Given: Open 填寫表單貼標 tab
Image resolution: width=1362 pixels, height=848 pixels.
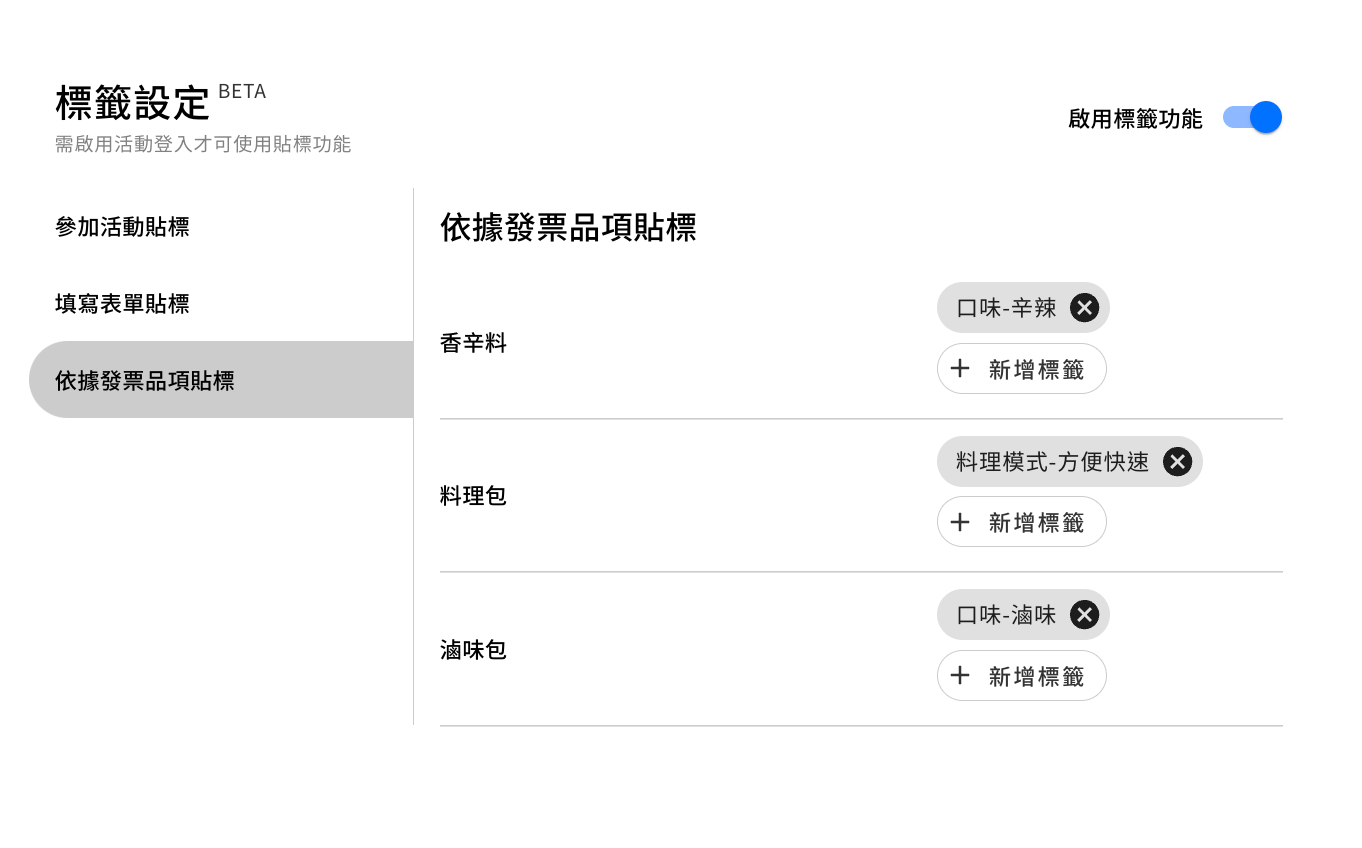Looking at the screenshot, I should (x=122, y=304).
